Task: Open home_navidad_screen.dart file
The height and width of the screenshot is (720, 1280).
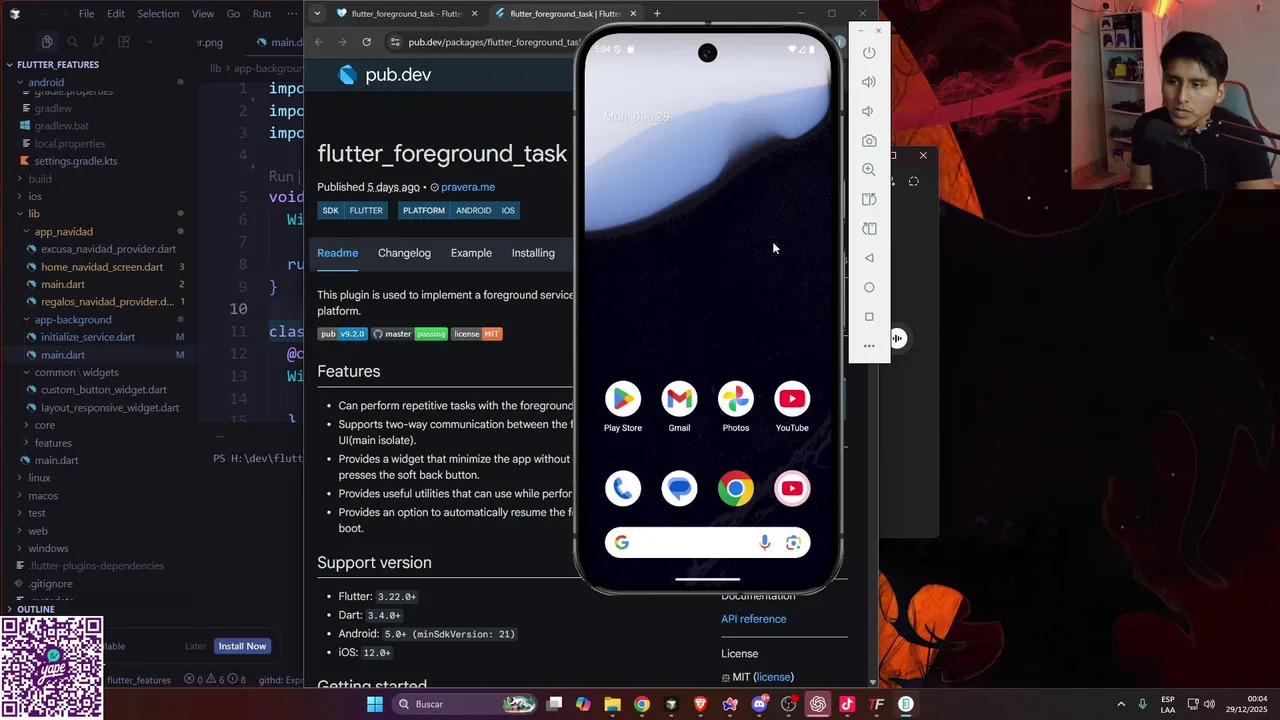Action: 102,267
